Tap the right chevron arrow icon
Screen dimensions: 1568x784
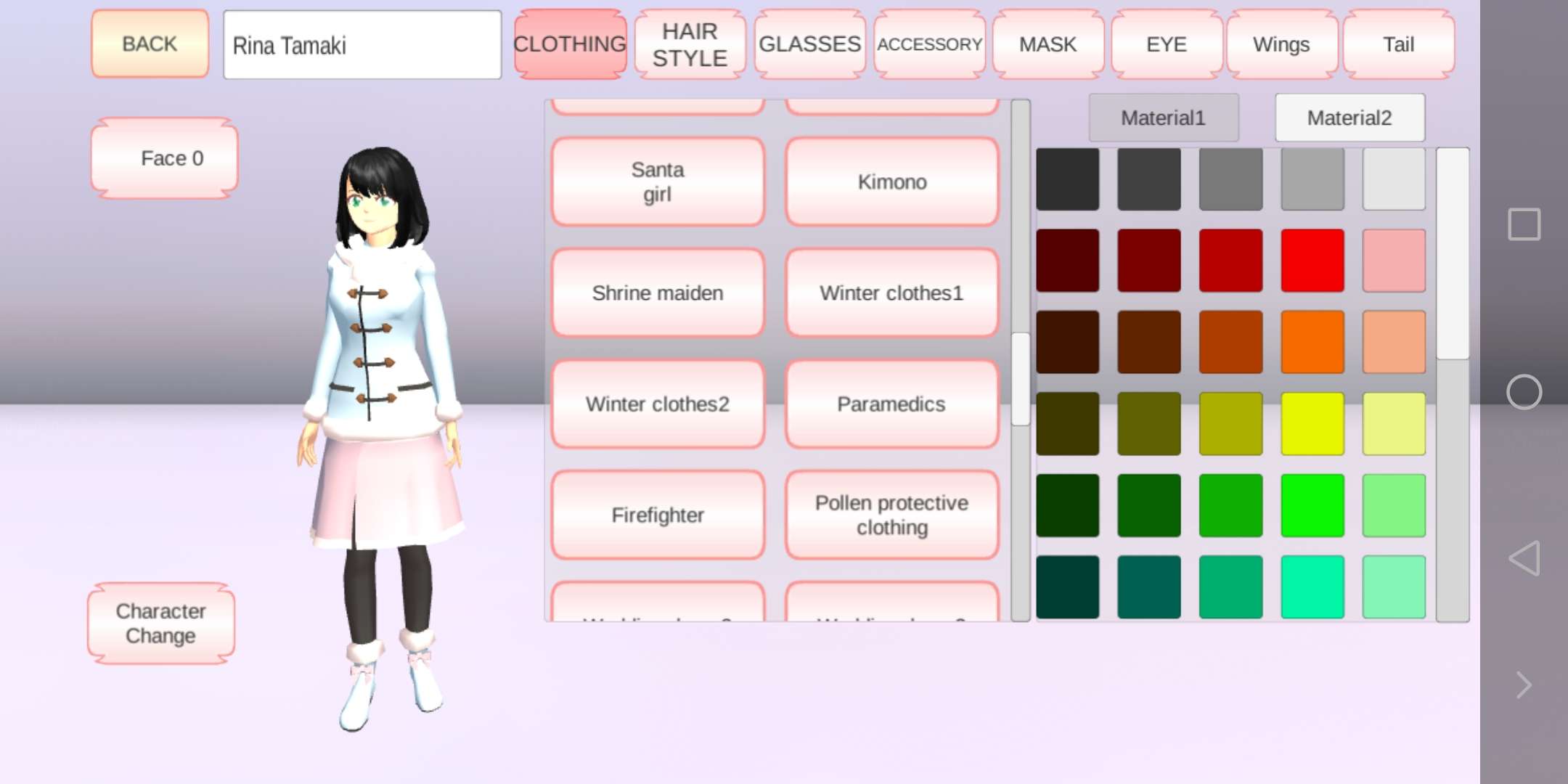(x=1524, y=685)
